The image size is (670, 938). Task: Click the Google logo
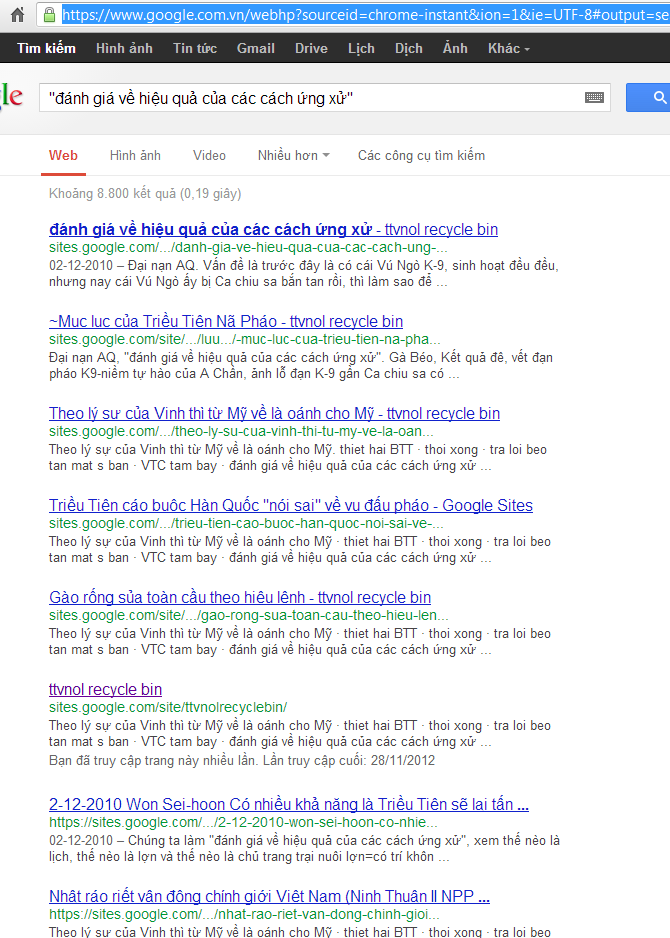point(10,96)
